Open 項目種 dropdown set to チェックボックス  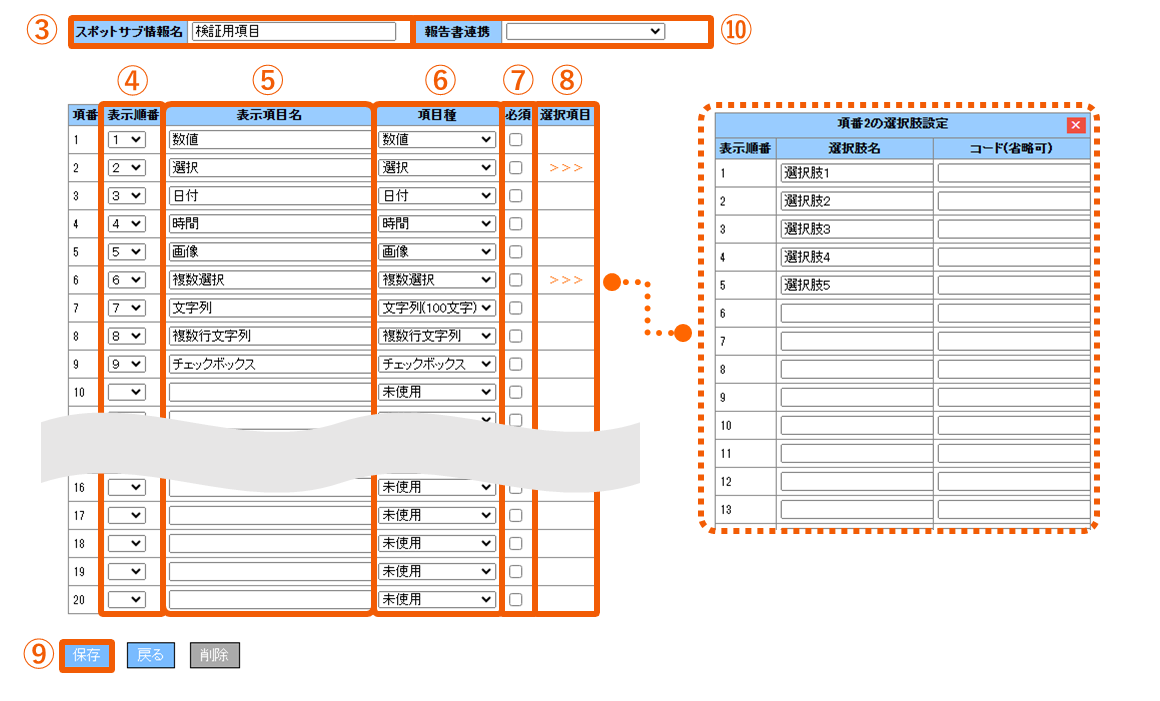pyautogui.click(x=436, y=365)
